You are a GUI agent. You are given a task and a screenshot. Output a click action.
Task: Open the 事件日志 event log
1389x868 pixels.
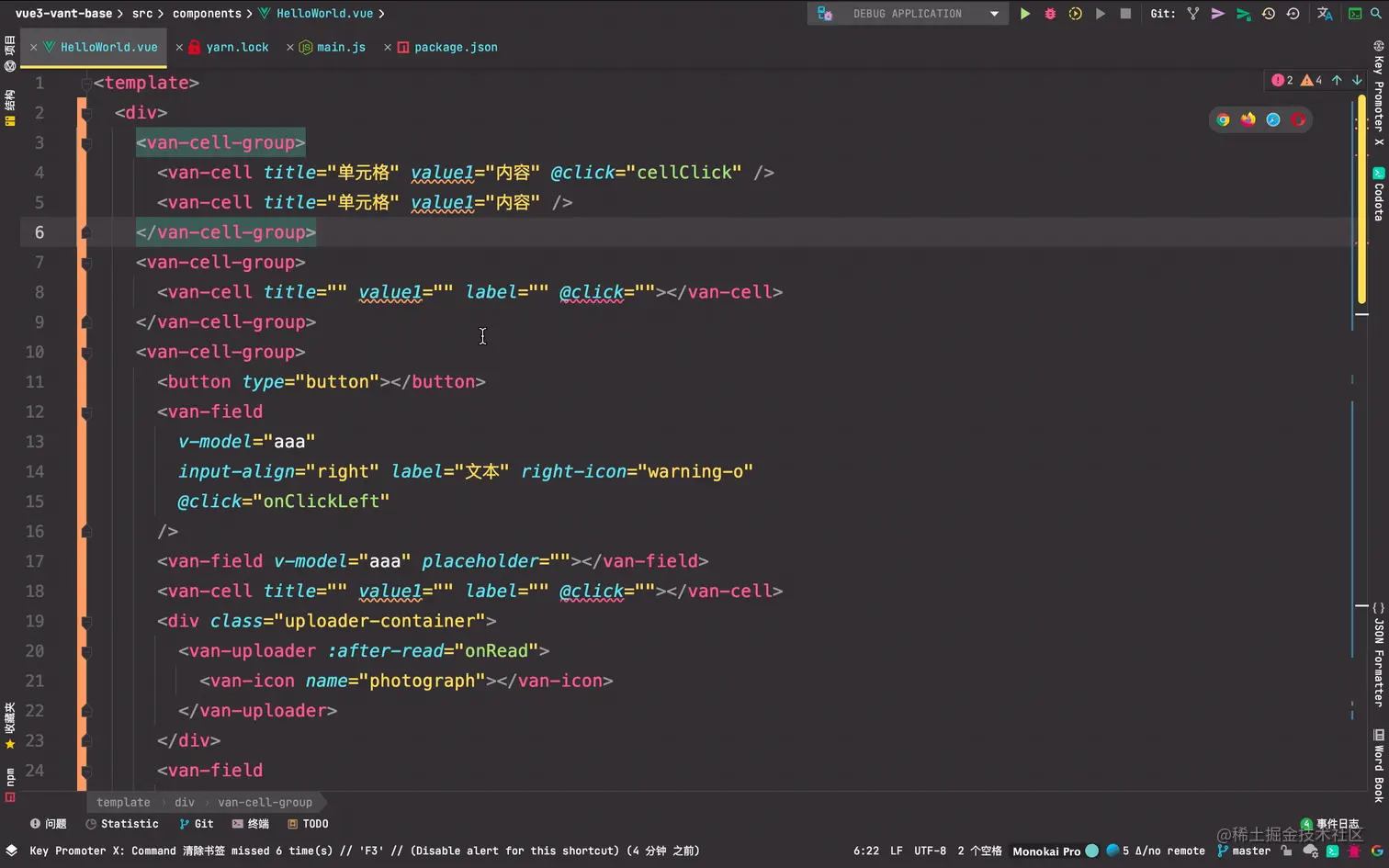coord(1330,824)
